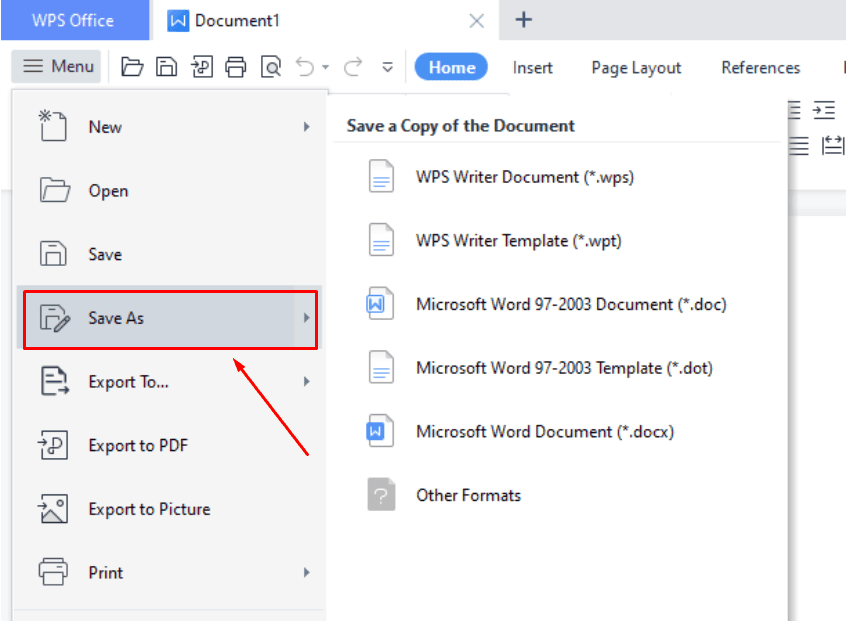Save as Microsoft Word Document (*.docx)
848x621 pixels.
click(557, 432)
